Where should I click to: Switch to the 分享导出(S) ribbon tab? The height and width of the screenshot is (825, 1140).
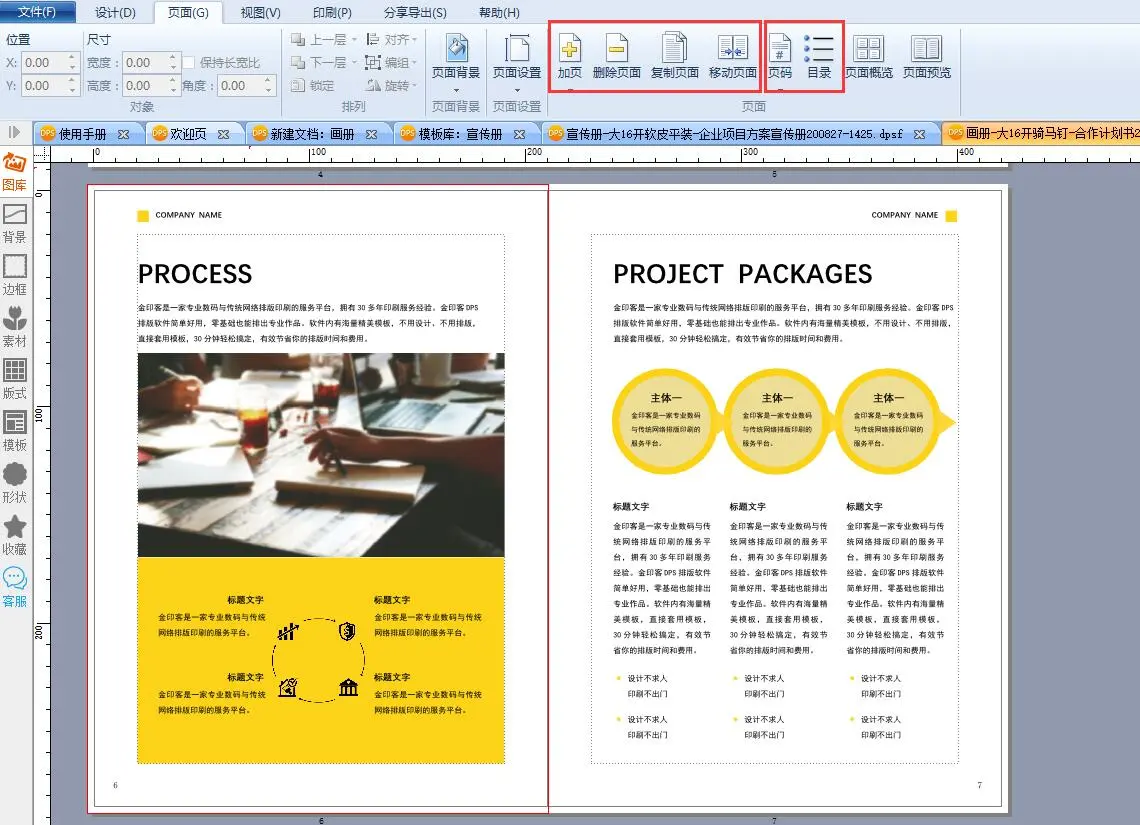(415, 12)
